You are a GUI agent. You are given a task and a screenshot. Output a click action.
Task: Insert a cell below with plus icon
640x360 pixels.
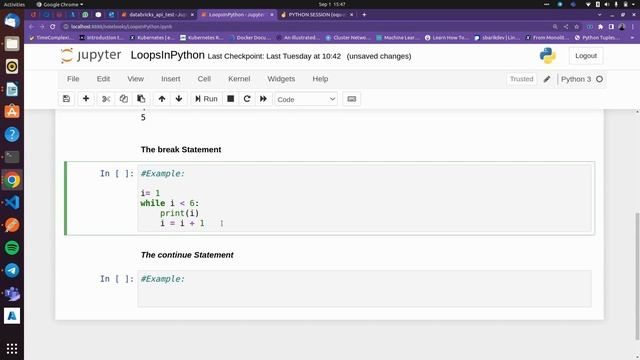(86, 99)
